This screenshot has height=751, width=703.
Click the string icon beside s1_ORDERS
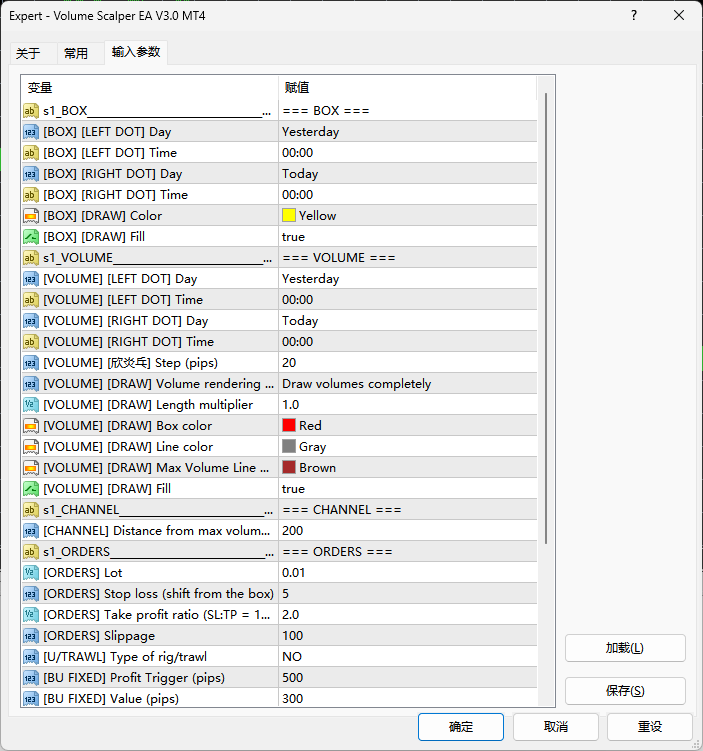click(31, 552)
